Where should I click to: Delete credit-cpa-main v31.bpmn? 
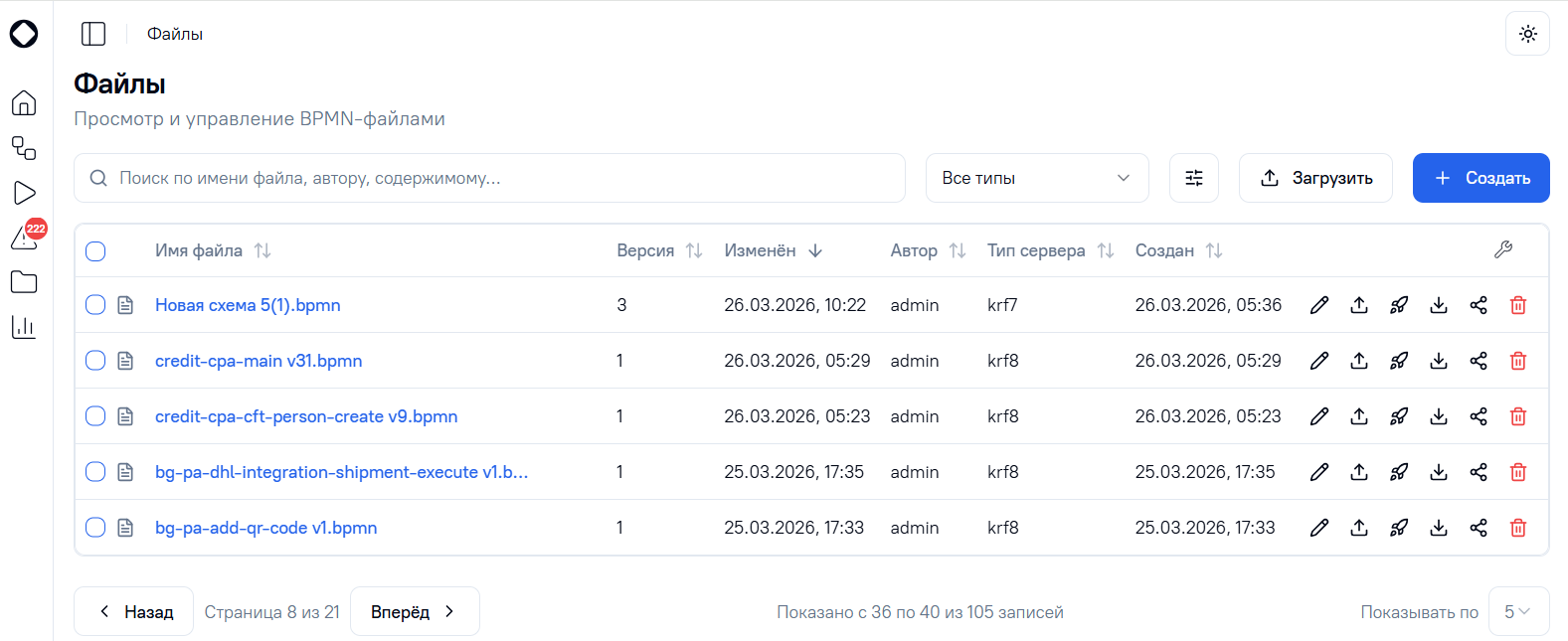[x=1518, y=361]
